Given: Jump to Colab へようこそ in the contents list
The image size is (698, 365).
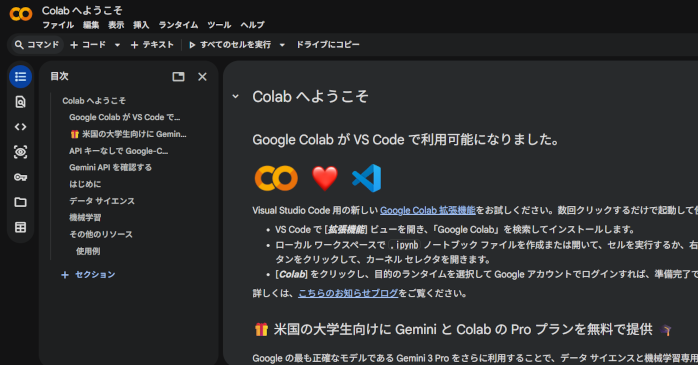Looking at the screenshot, I should (94, 101).
